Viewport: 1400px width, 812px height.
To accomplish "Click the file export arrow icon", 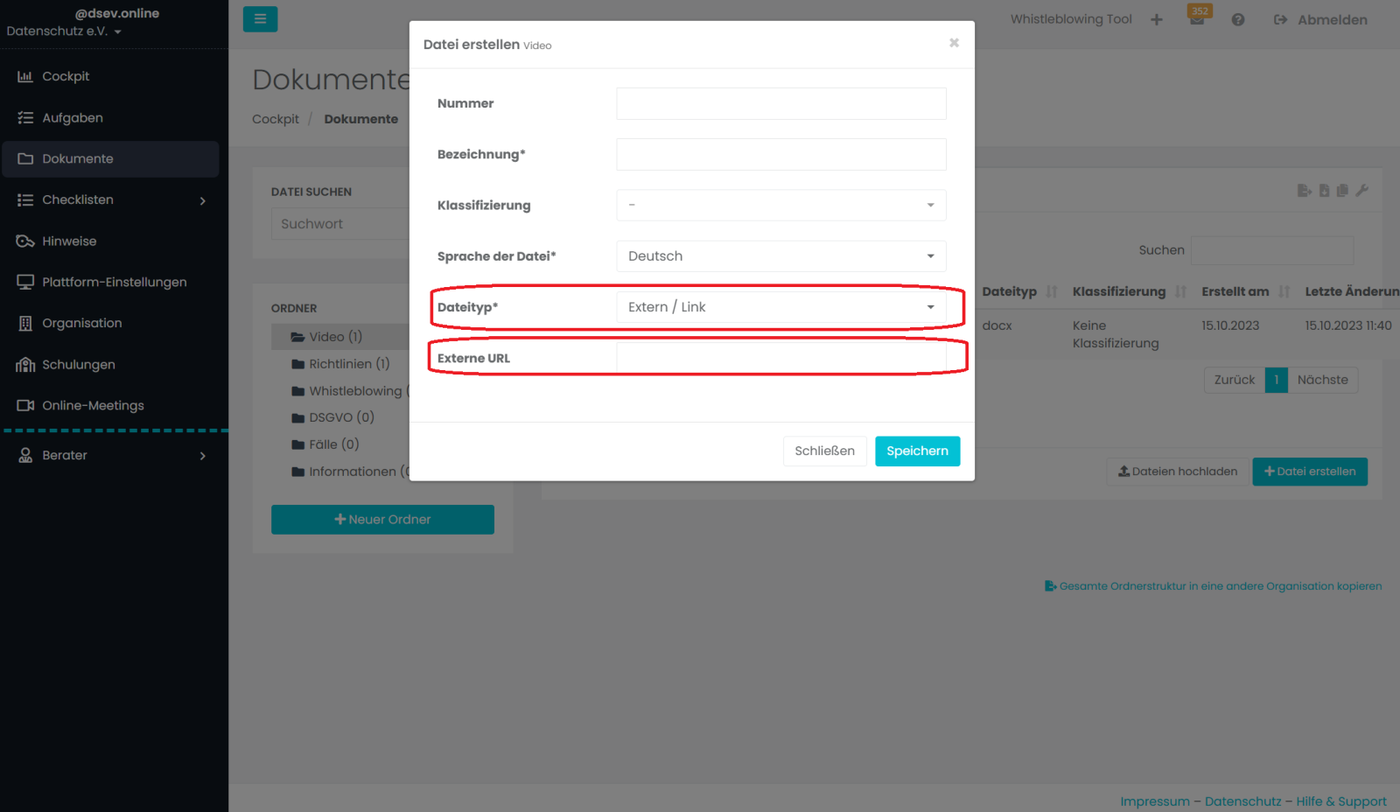I will [x=1304, y=190].
